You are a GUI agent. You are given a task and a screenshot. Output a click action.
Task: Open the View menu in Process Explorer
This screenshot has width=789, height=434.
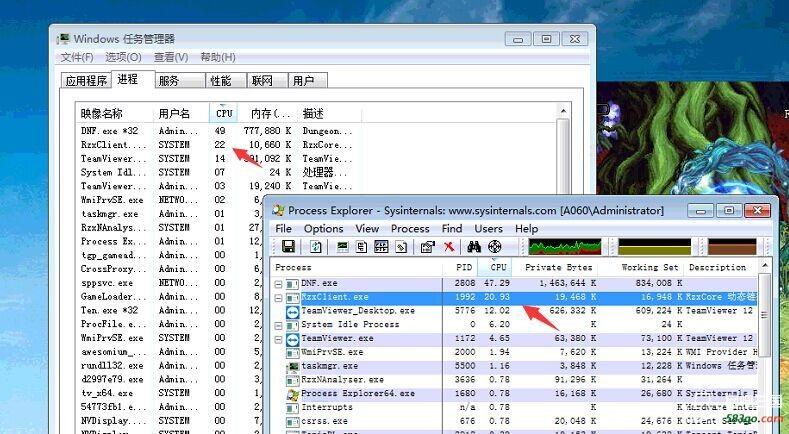coord(367,229)
